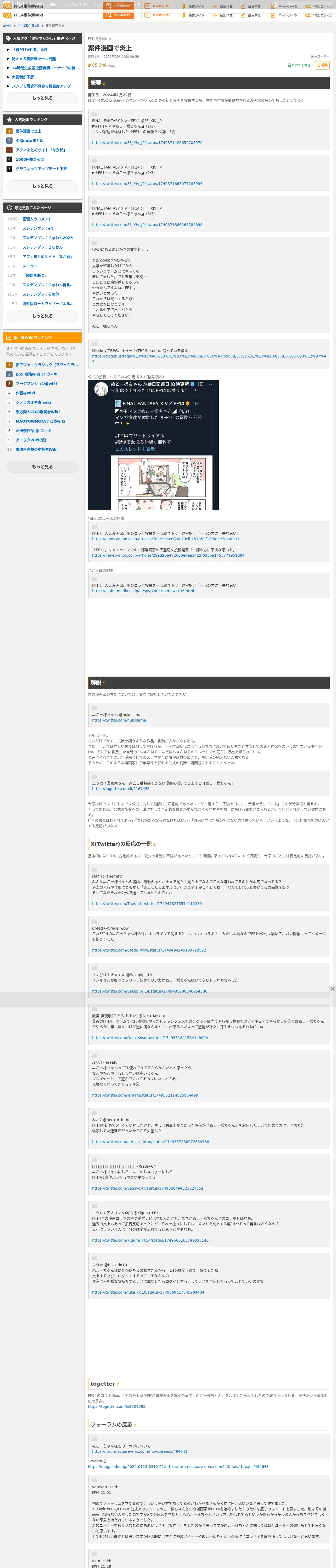Image resolution: width=336 pixels, height=1568 pixels.
Task: Open the megalodon.jp web archive link
Action: [178, 1466]
